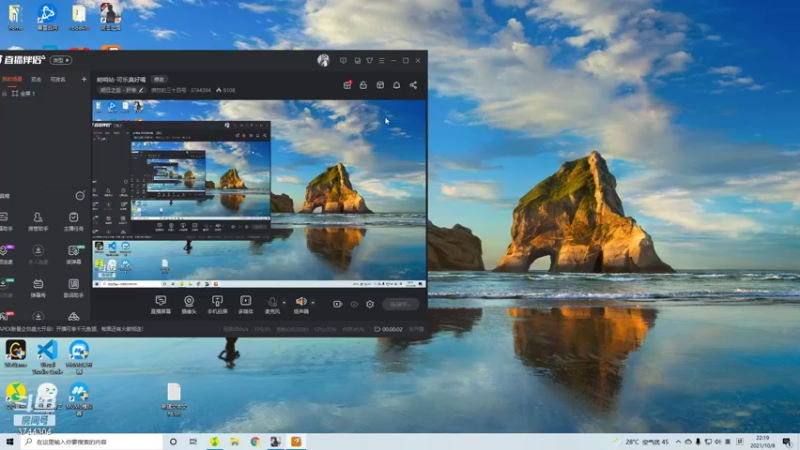This screenshot has width=800, height=450.
Task: Open the notification bell
Action: (x=396, y=85)
